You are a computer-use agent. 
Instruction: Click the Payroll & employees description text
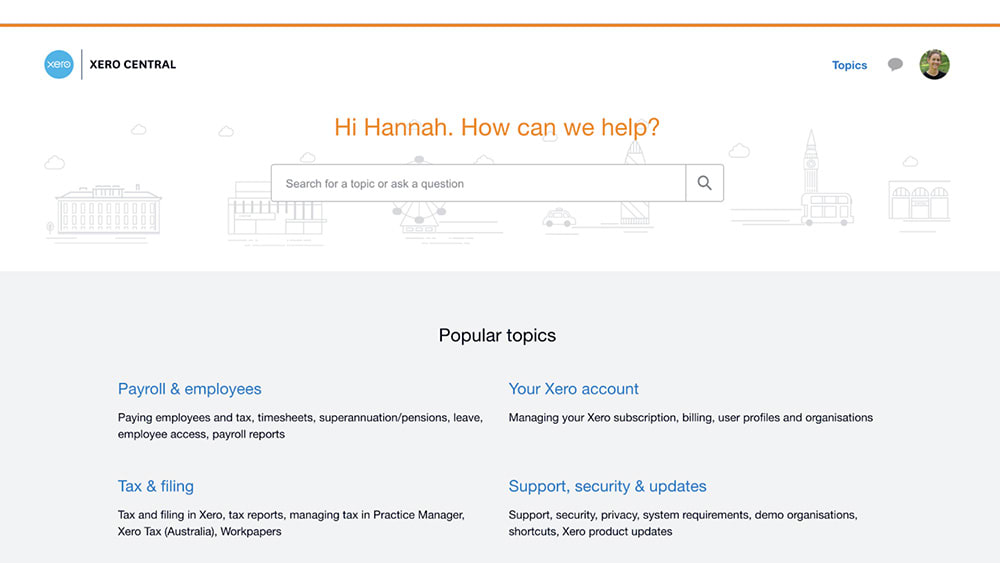coord(299,426)
